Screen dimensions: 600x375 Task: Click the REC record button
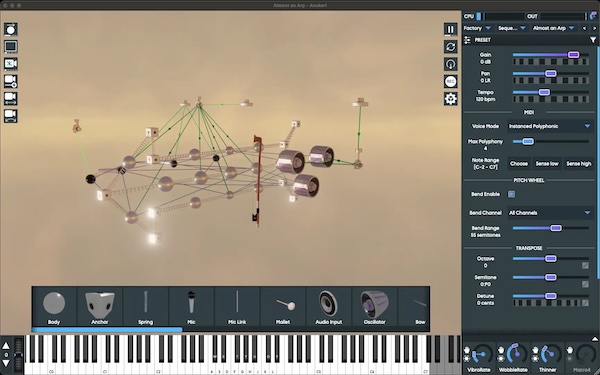pyautogui.click(x=451, y=81)
